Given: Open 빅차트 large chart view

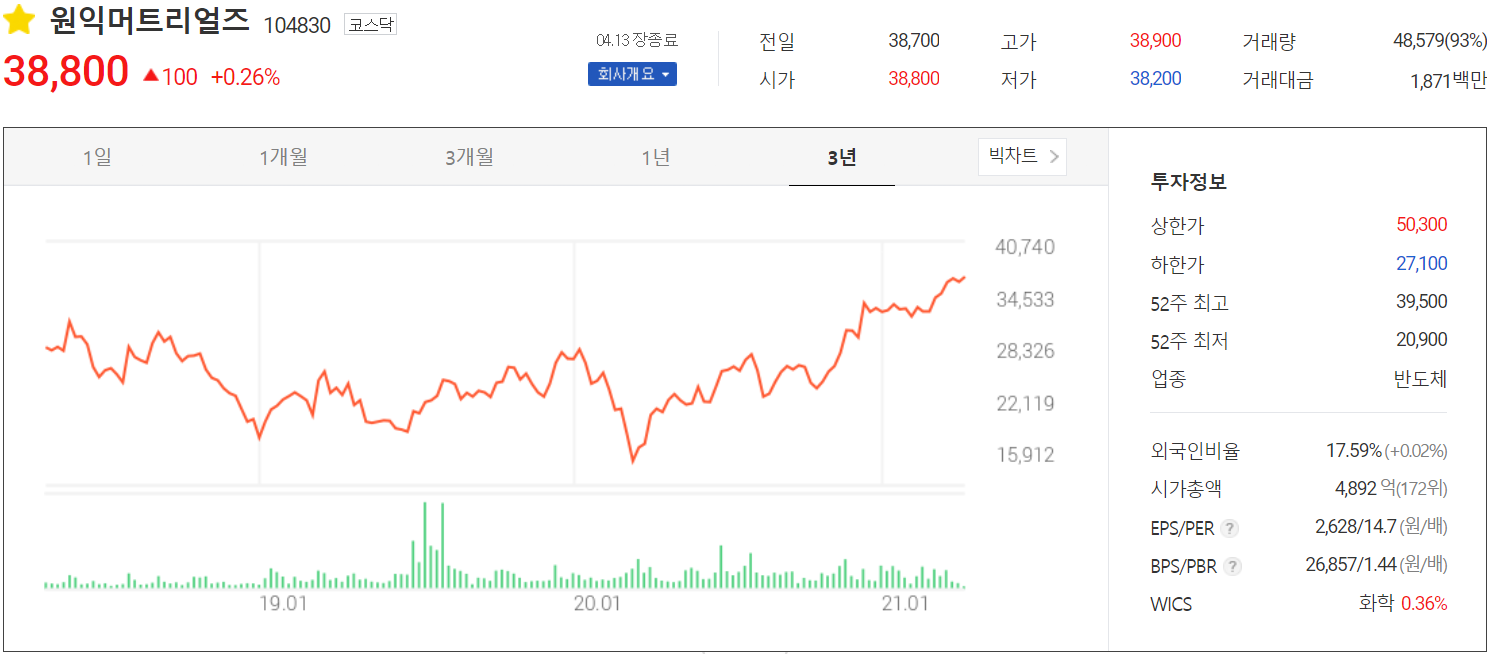Looking at the screenshot, I should click(x=1022, y=156).
